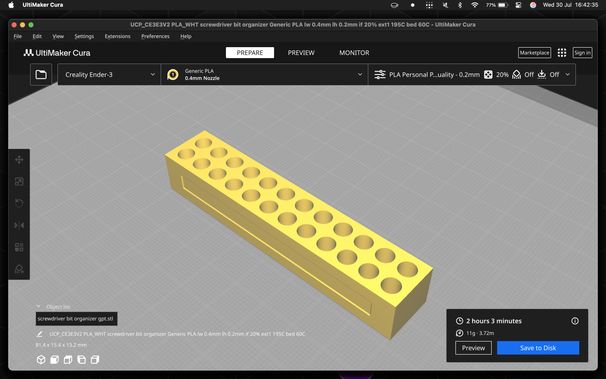Click the Preview button in print panel
The image size is (606, 379).
pos(473,348)
